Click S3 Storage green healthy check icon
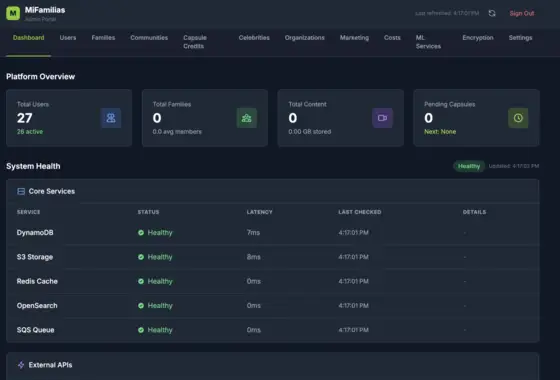560x380 pixels. pos(141,257)
